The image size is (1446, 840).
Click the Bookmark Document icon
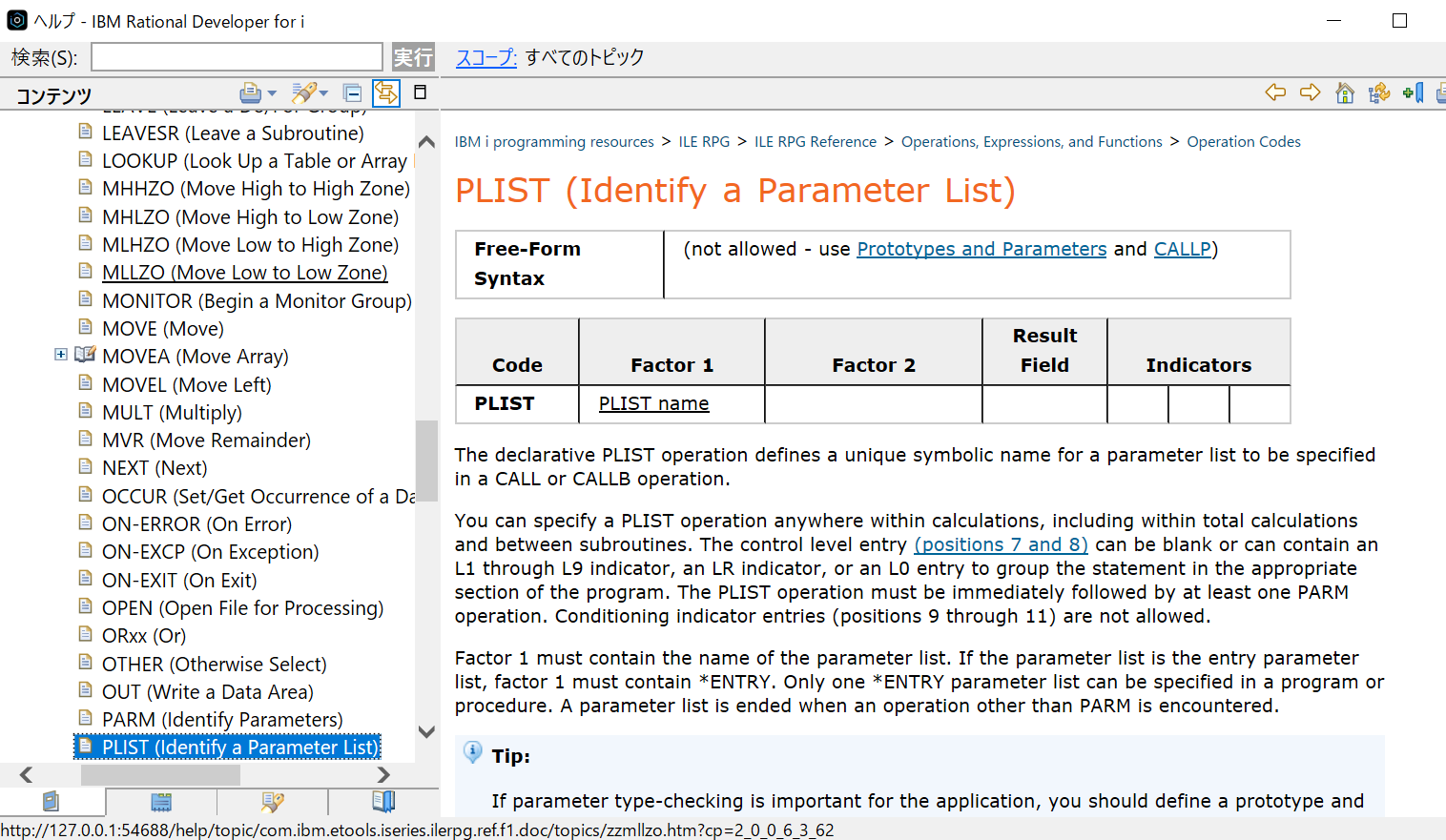click(x=1414, y=92)
